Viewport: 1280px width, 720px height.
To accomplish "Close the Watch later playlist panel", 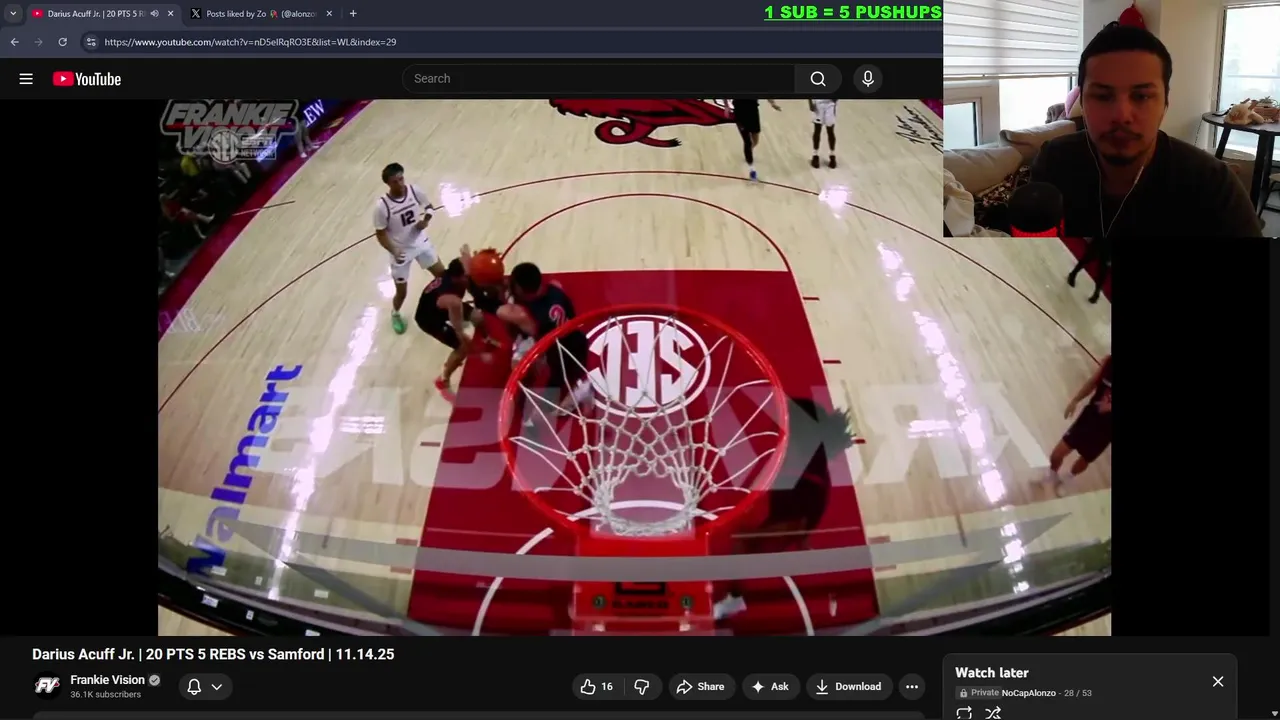I will (1218, 682).
